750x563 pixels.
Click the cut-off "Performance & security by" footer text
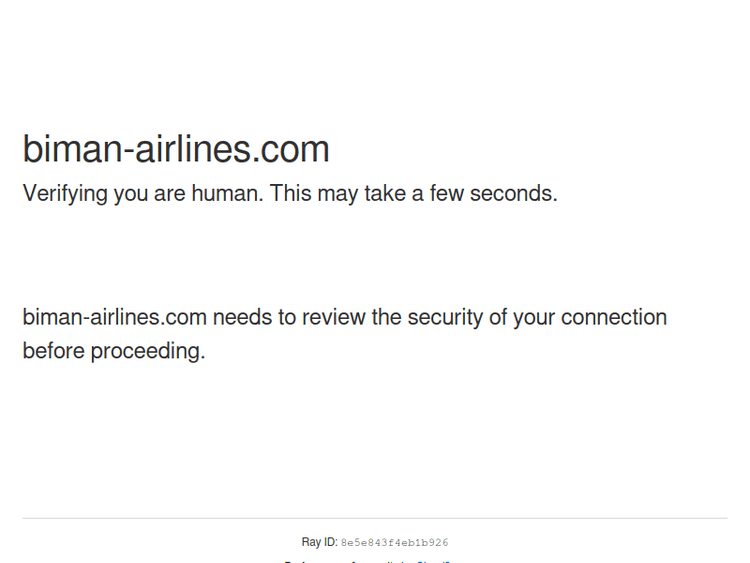345,561
